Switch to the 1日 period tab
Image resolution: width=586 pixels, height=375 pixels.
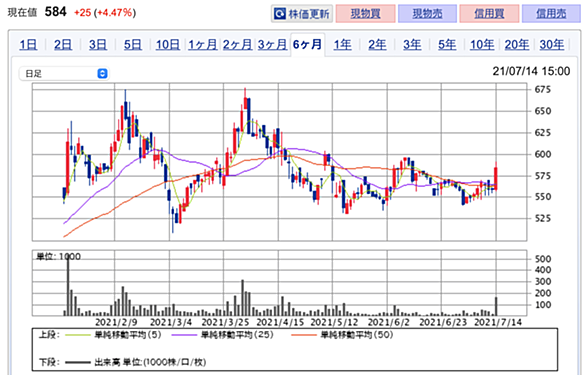click(28, 45)
